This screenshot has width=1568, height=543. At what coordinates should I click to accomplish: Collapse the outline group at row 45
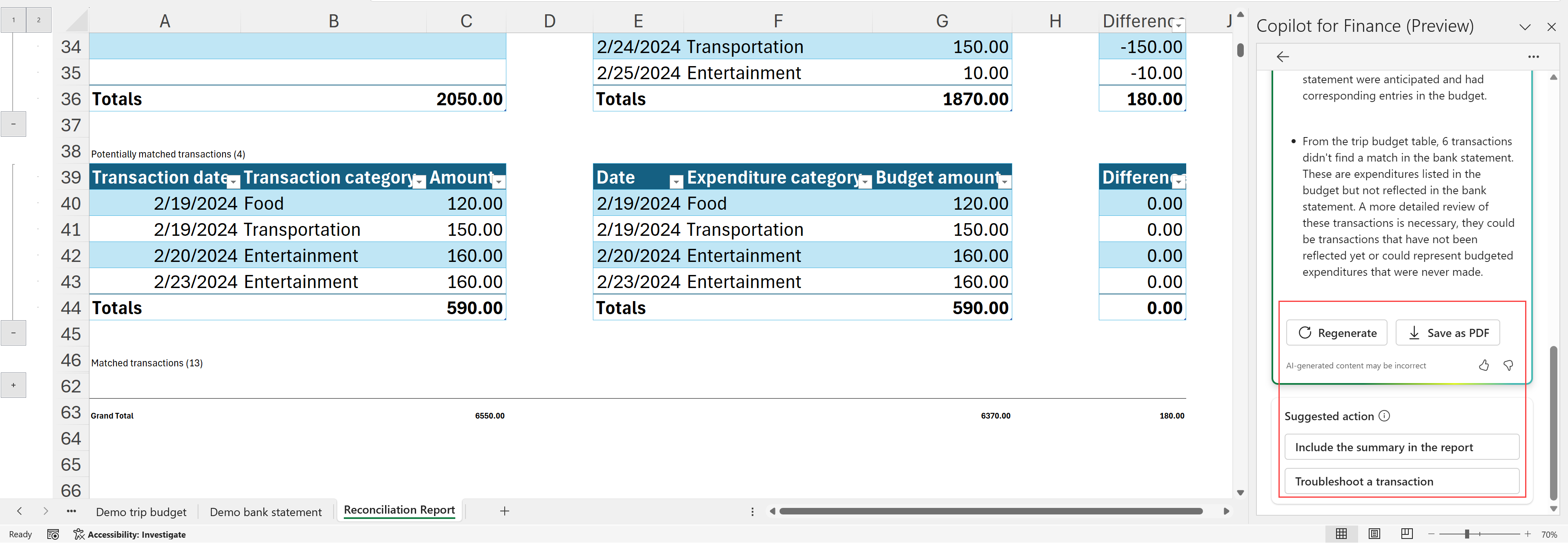pyautogui.click(x=13, y=333)
